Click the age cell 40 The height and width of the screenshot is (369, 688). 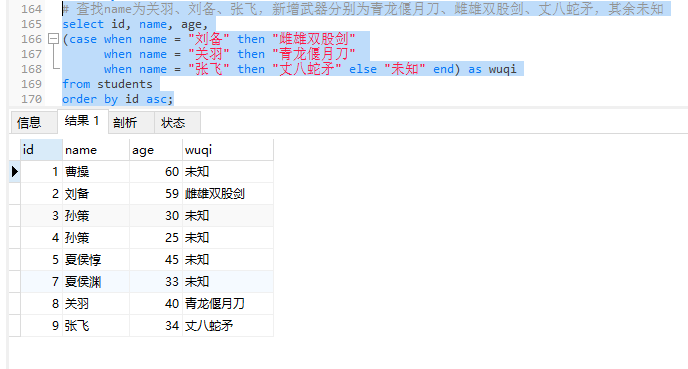click(156, 303)
